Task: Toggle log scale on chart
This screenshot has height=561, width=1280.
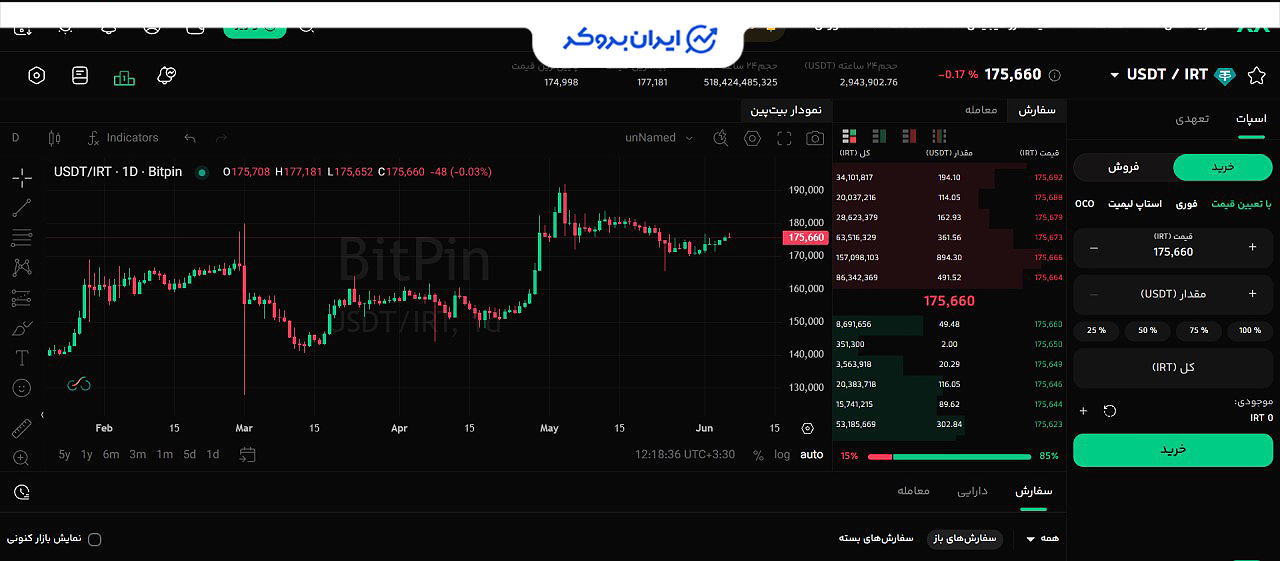Action: [782, 455]
